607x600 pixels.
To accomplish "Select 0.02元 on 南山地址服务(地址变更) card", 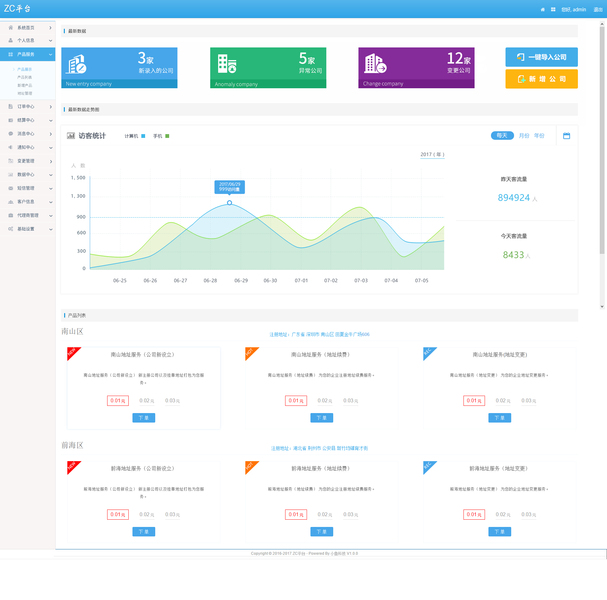I will coord(503,401).
